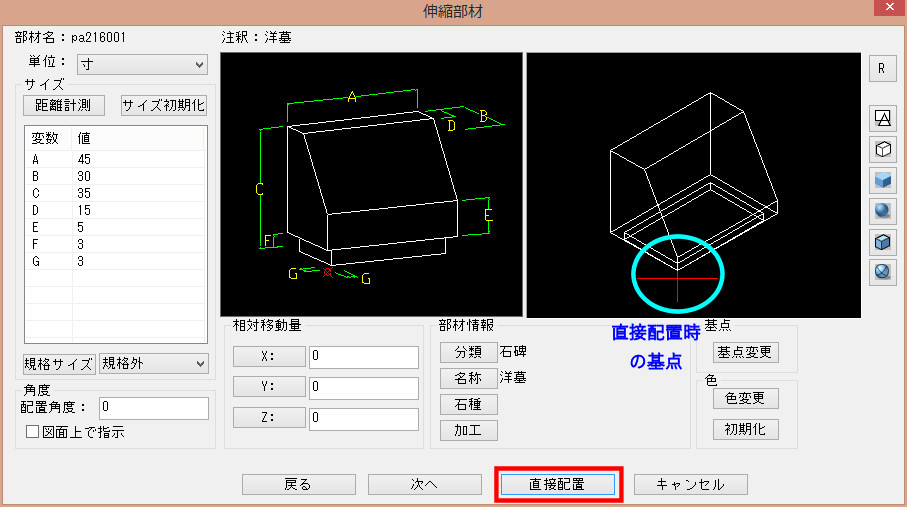Click the wireframe 3D preview pane
This screenshot has width=907, height=507.
(694, 185)
